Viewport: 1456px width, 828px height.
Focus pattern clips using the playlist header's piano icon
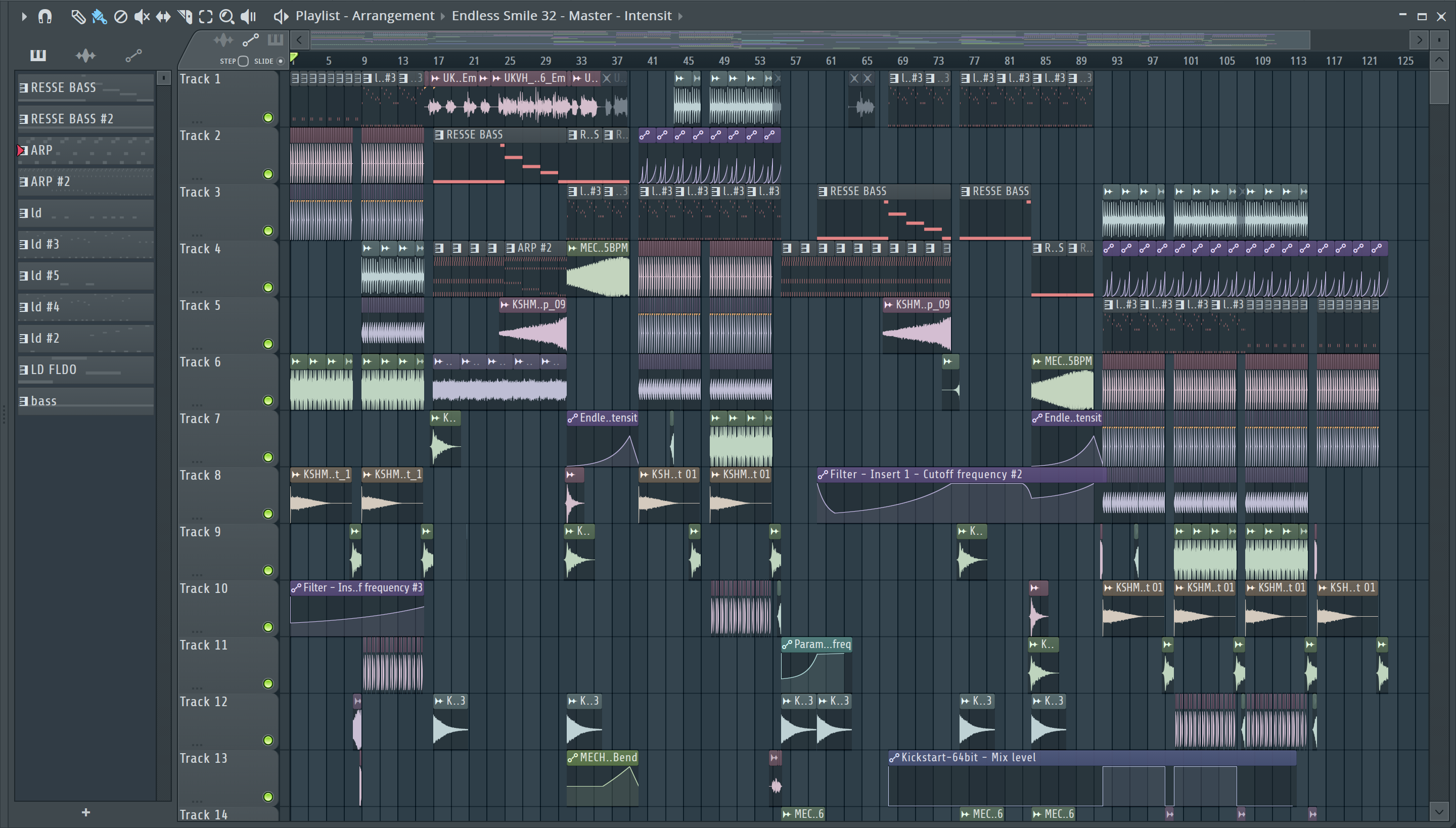275,40
